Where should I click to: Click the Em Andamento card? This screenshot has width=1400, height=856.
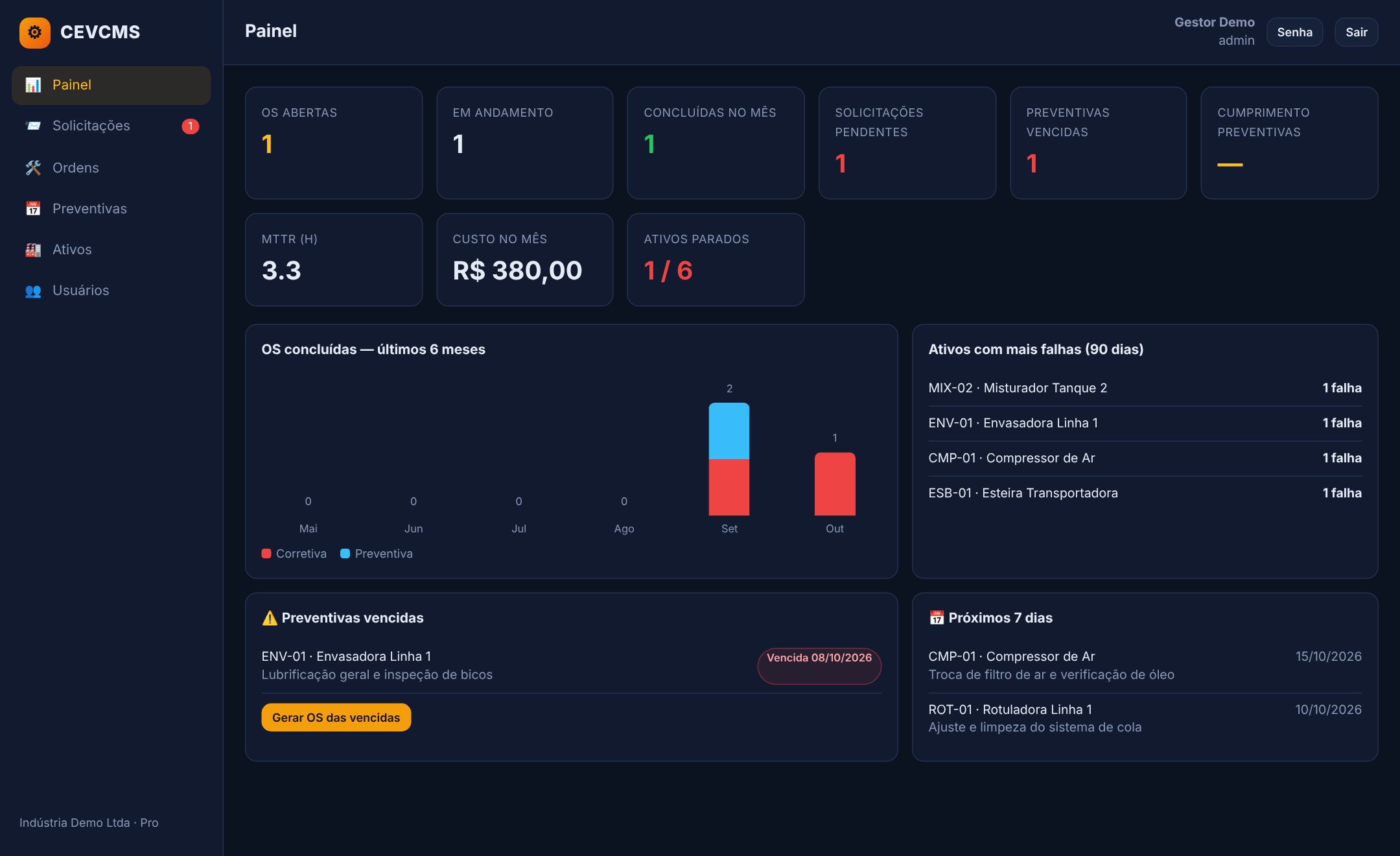525,143
